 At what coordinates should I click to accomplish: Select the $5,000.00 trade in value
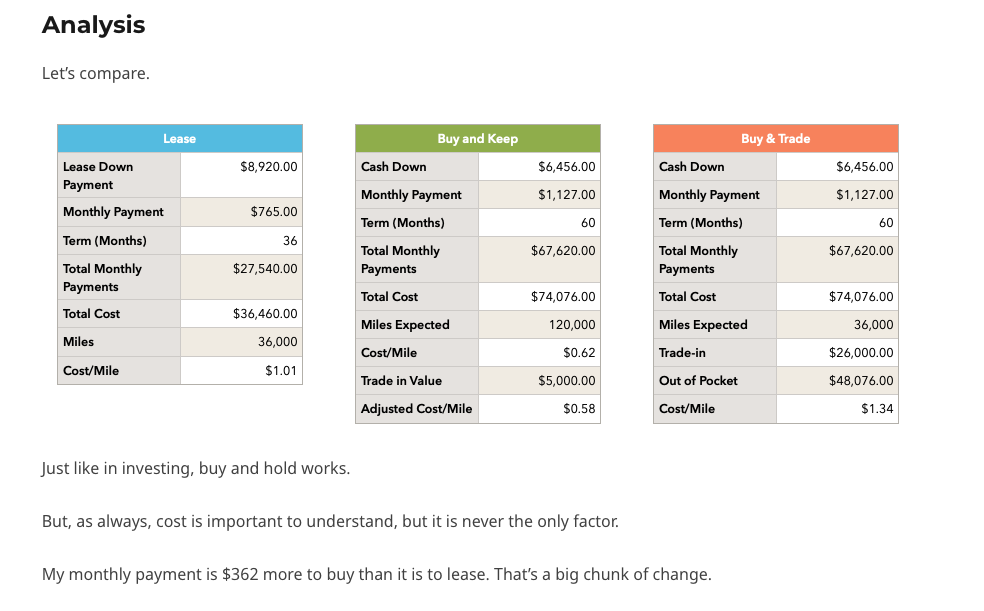click(x=567, y=381)
